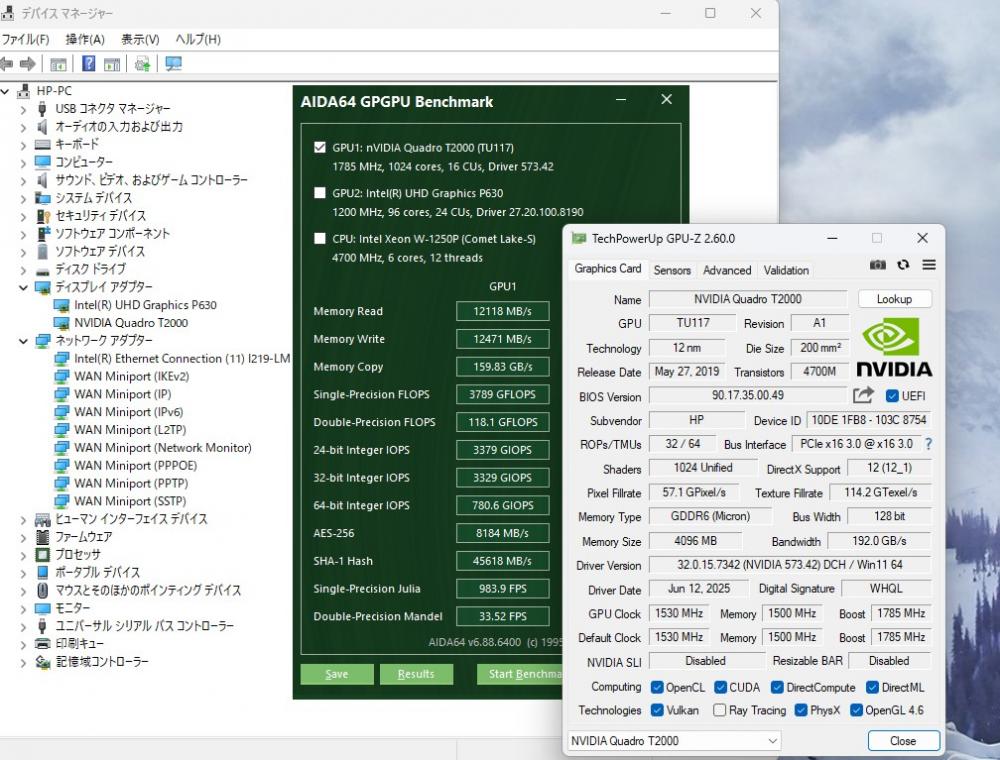Click the GPU-Z Name field value
Screen dimensions: 1000x760
[748, 299]
